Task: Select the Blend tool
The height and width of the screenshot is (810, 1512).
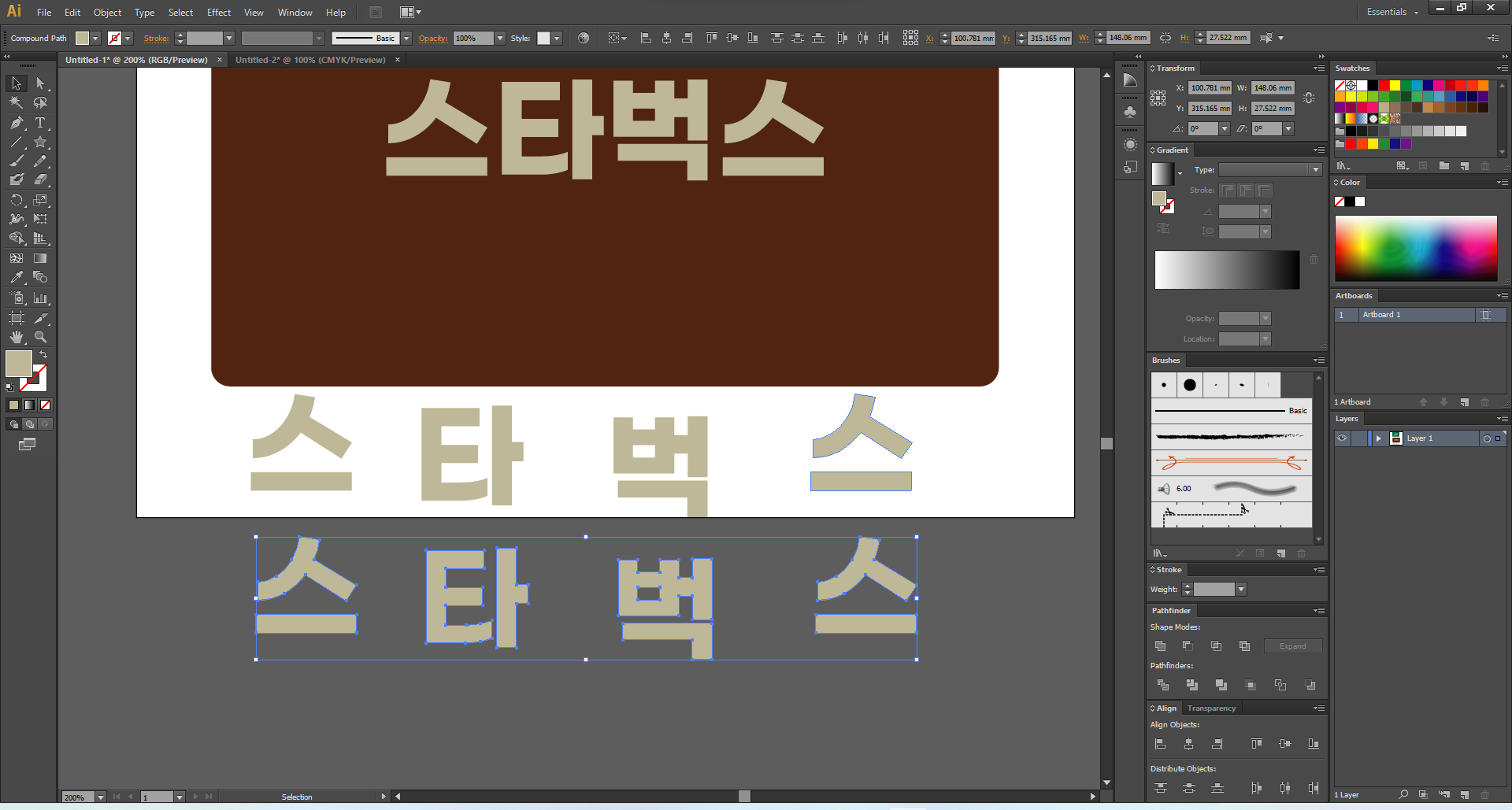Action: click(x=40, y=277)
